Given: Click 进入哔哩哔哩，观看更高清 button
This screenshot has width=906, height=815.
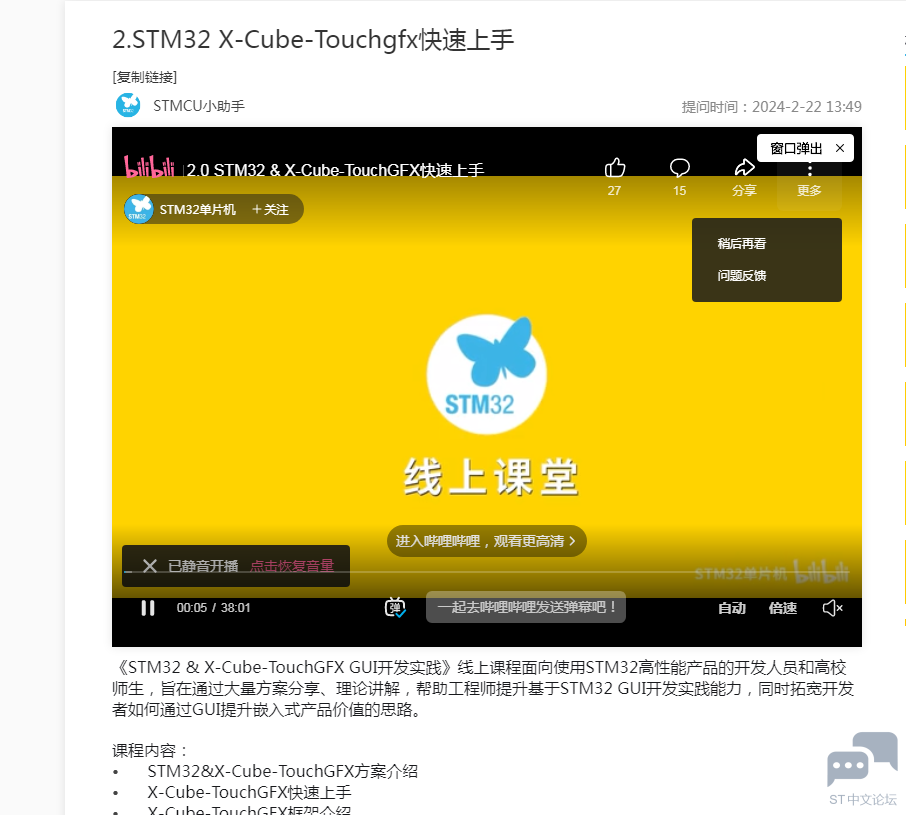Looking at the screenshot, I should point(487,541).
